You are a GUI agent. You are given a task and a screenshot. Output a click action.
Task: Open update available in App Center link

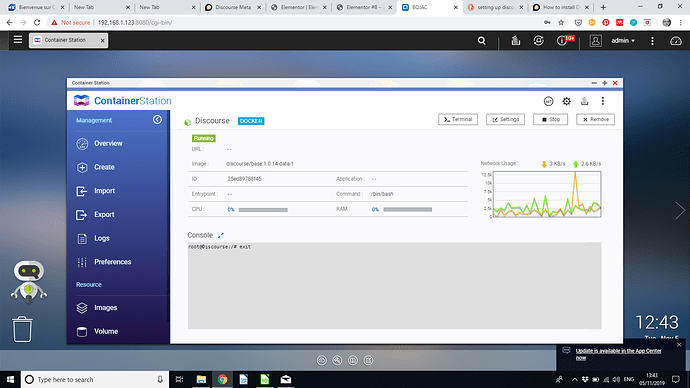[618, 354]
